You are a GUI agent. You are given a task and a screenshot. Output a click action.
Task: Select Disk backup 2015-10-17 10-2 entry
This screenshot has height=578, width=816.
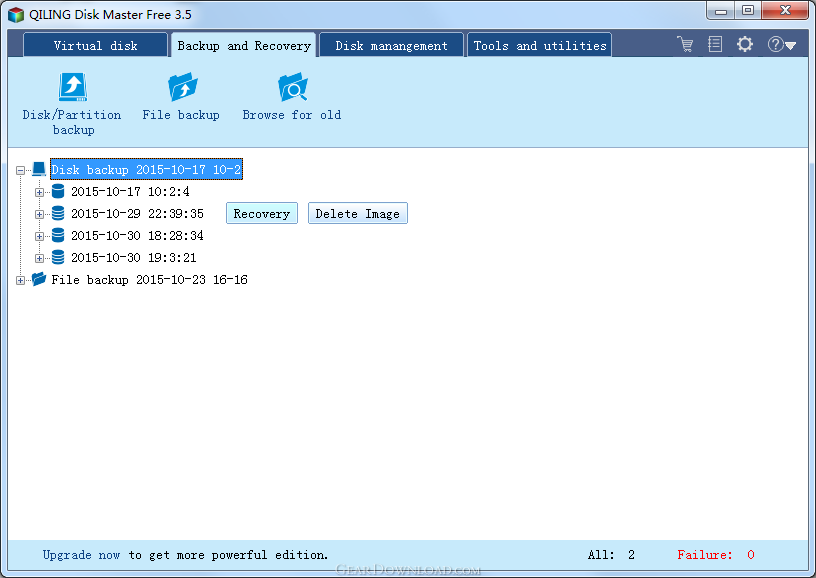click(146, 169)
